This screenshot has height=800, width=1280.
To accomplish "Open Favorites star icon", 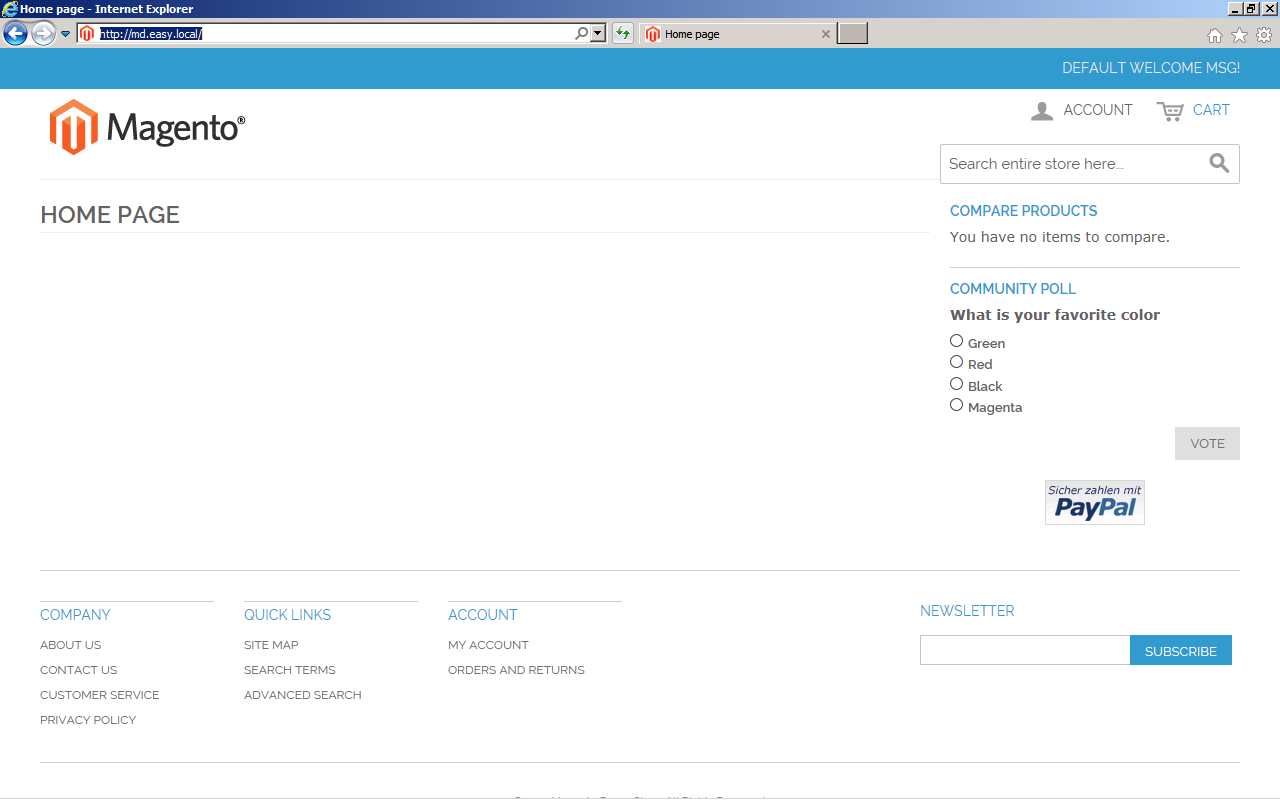I will point(1239,35).
